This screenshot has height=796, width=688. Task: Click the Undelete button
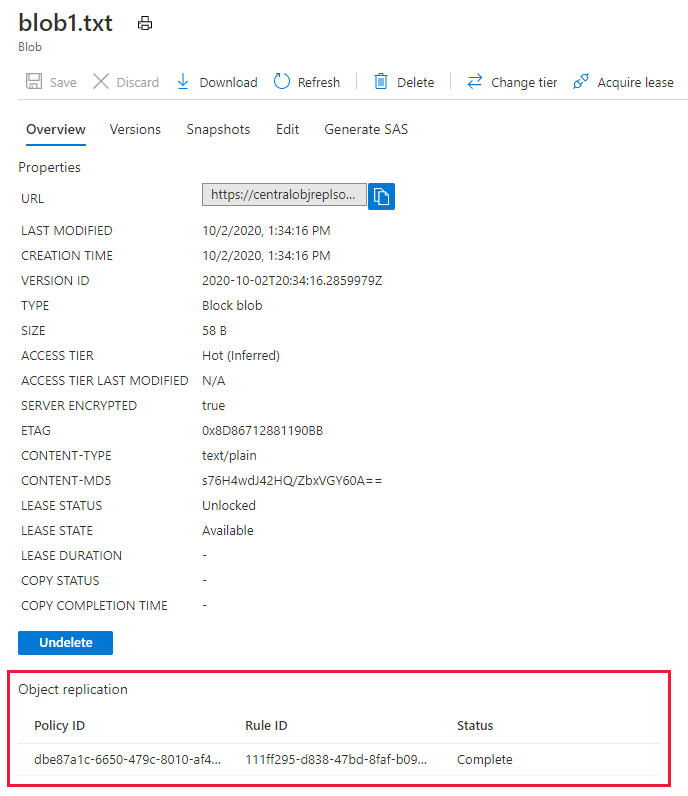coord(65,643)
